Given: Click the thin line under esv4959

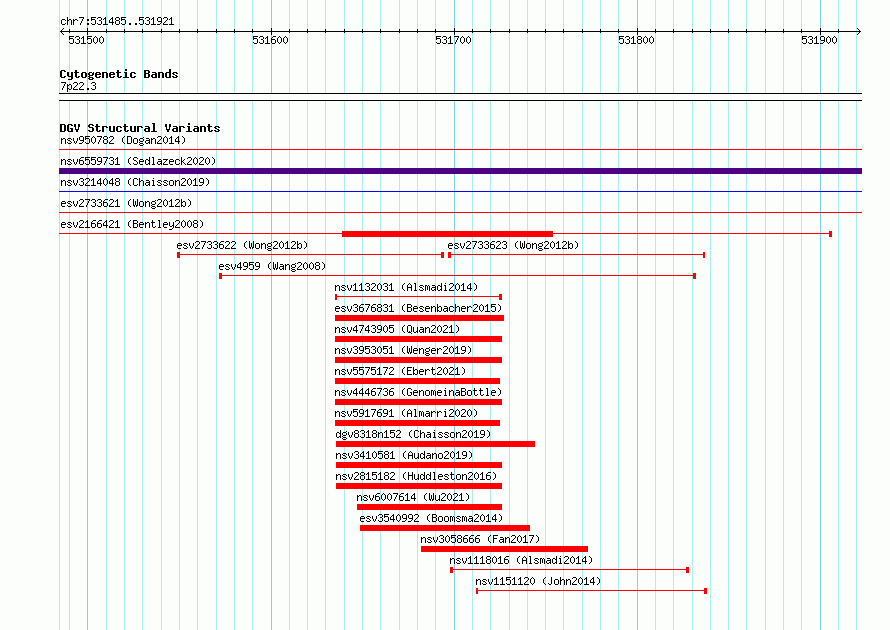Looking at the screenshot, I should pyautogui.click(x=457, y=276).
